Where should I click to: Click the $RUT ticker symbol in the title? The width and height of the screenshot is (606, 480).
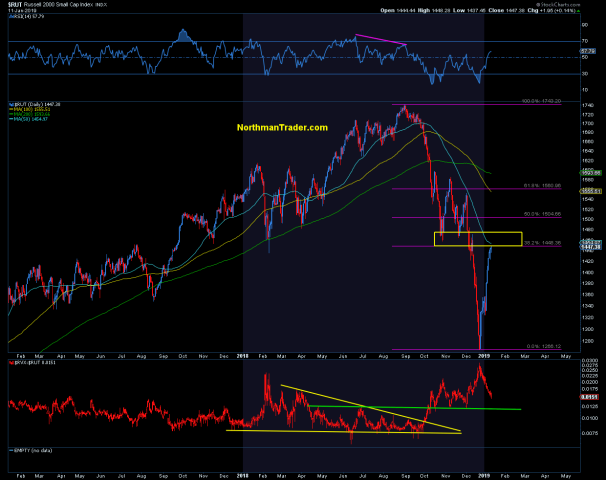(x=15, y=5)
